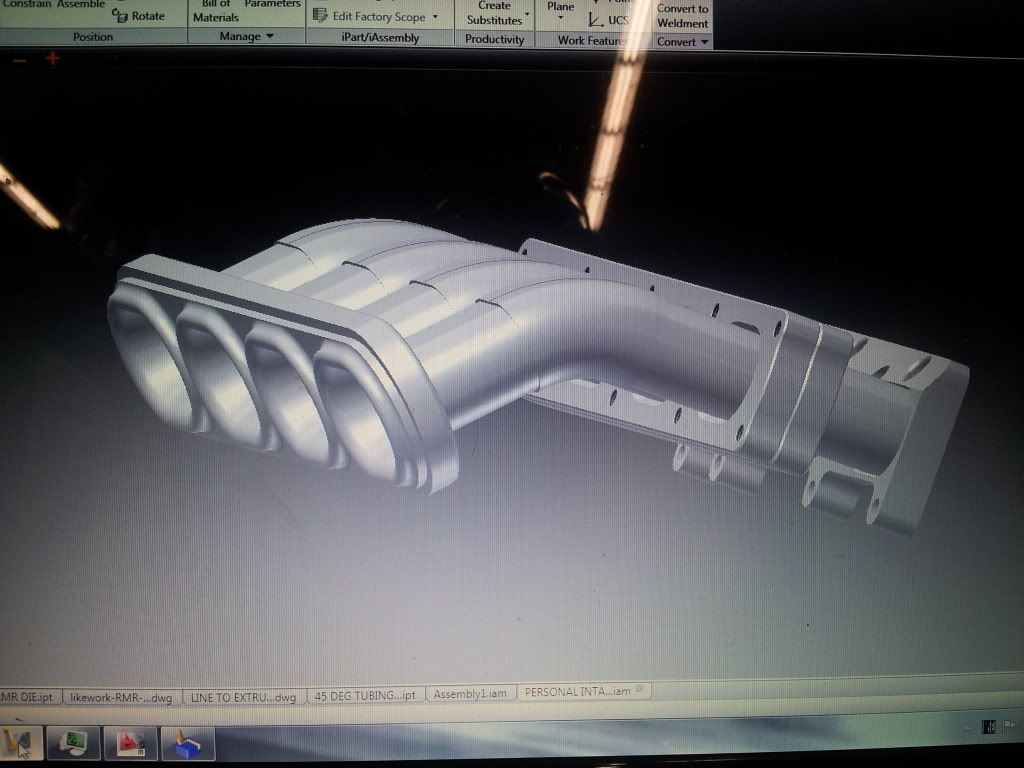Screen dimensions: 1024x768
Task: Click the red plus marker in viewport
Action: (53, 58)
